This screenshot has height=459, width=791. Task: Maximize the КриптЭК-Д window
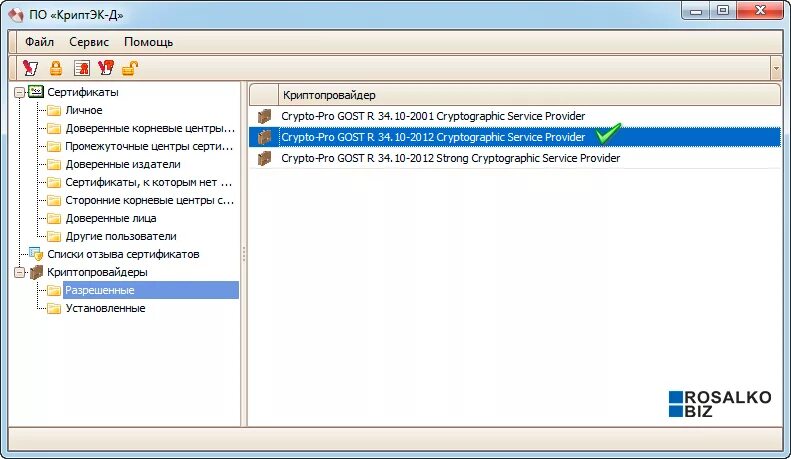tap(723, 11)
